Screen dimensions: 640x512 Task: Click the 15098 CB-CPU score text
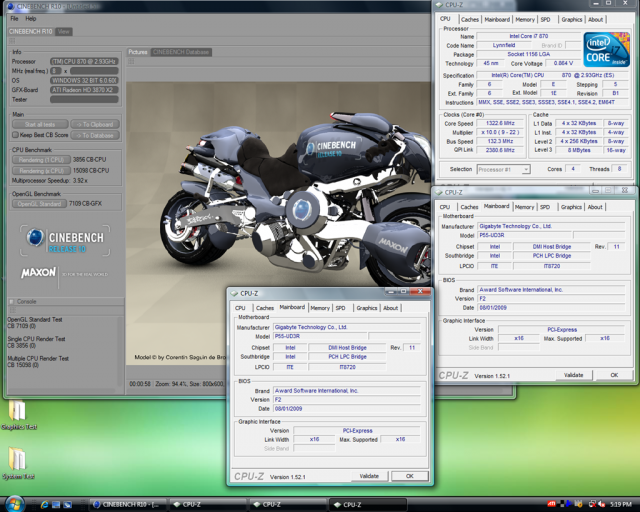tap(91, 171)
